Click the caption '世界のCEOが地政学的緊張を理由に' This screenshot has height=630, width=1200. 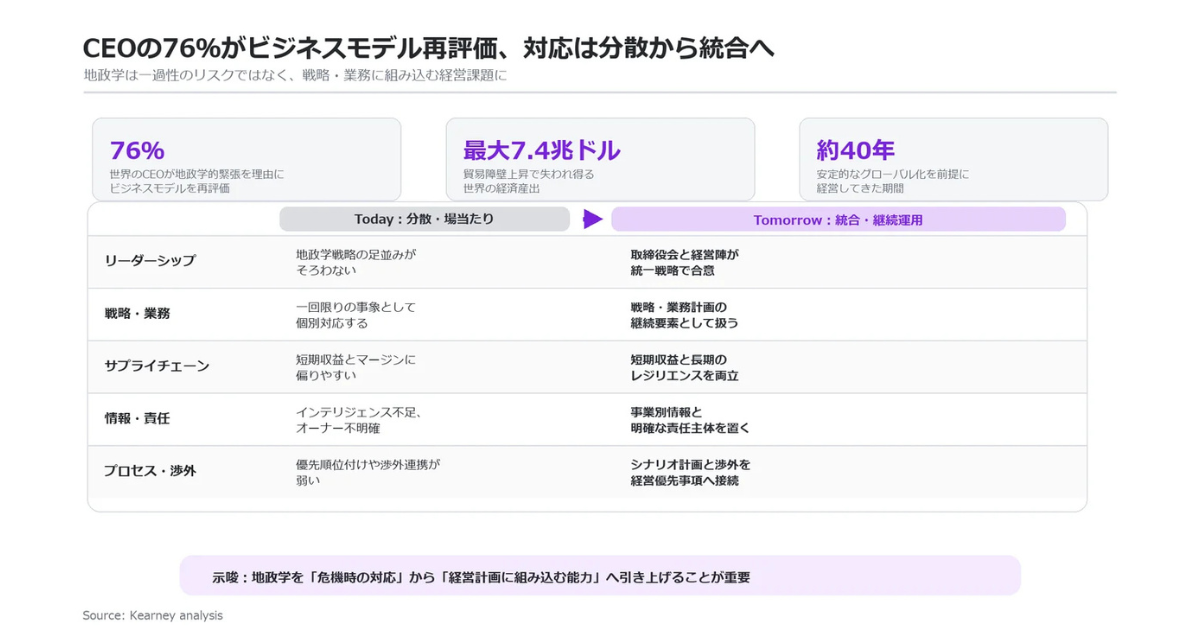[196, 174]
